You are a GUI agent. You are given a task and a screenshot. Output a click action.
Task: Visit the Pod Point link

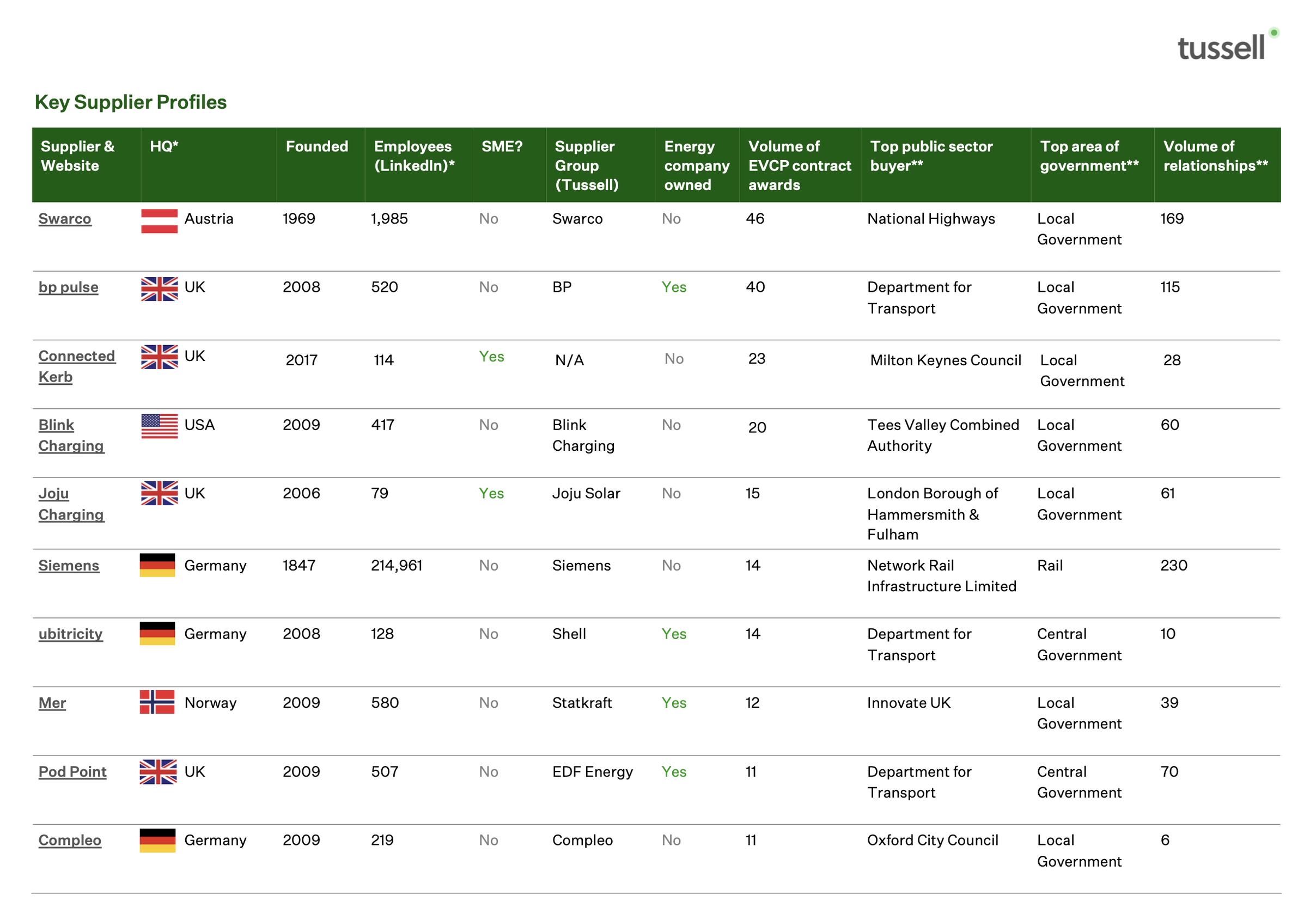pos(72,772)
